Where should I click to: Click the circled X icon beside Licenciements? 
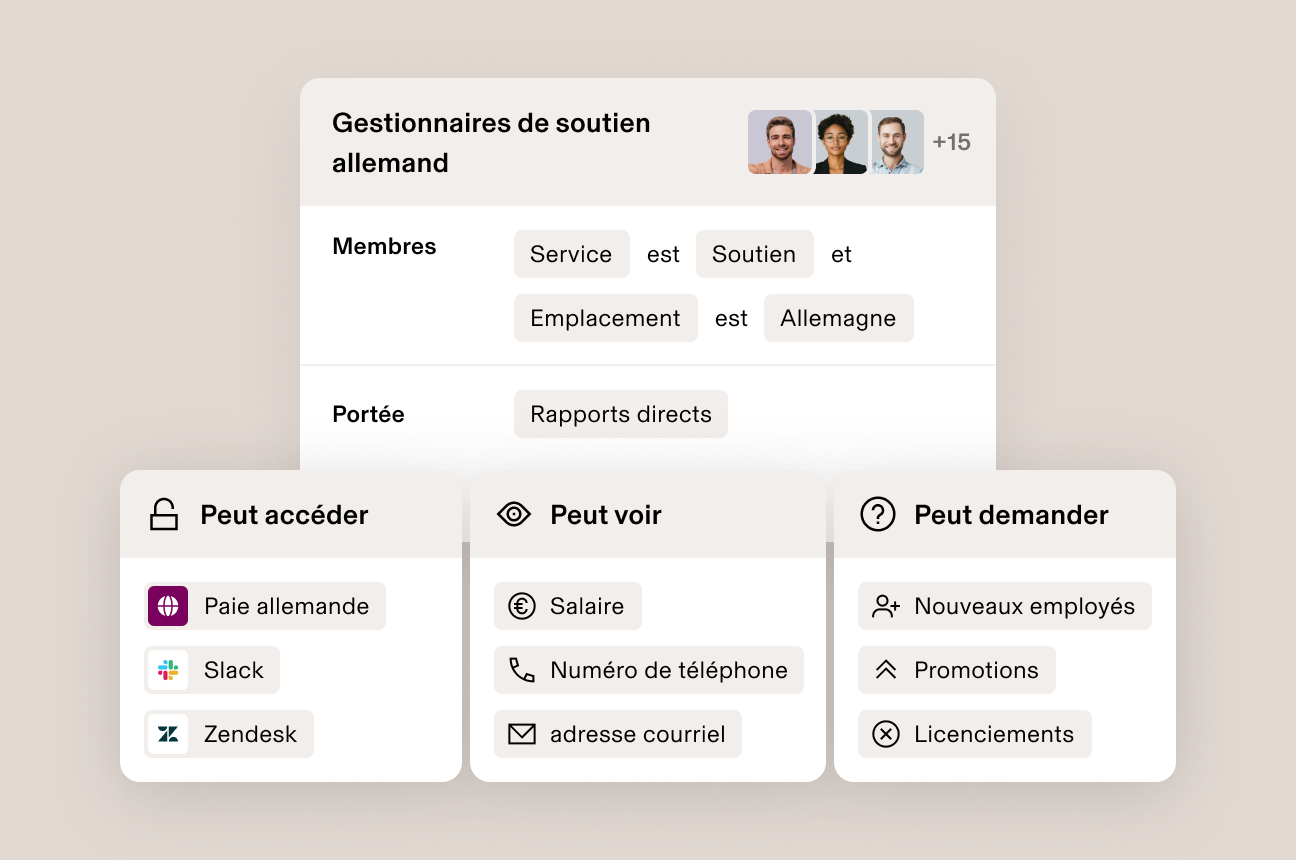(884, 734)
